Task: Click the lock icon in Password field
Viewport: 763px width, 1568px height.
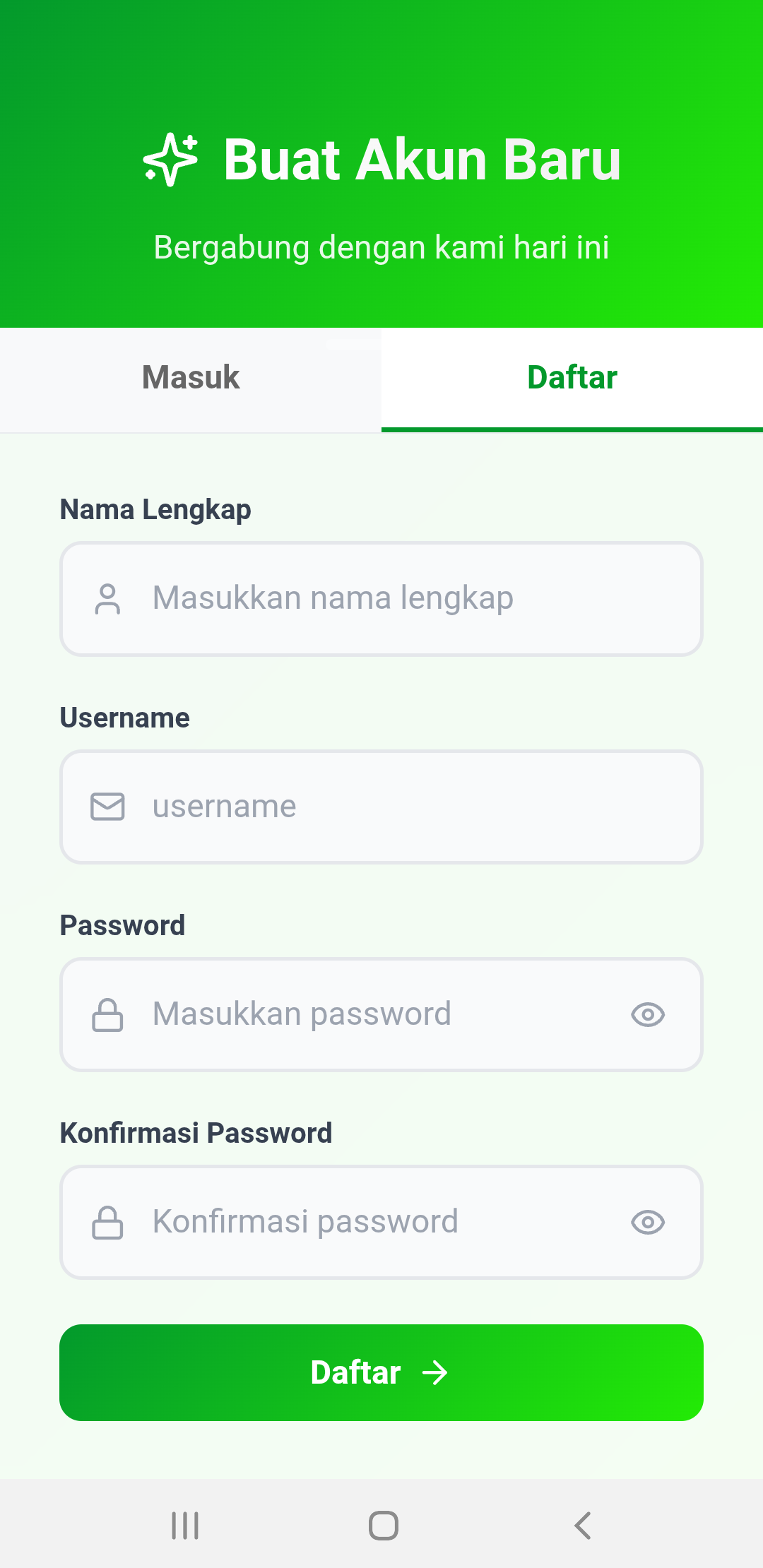Action: coord(107,1014)
